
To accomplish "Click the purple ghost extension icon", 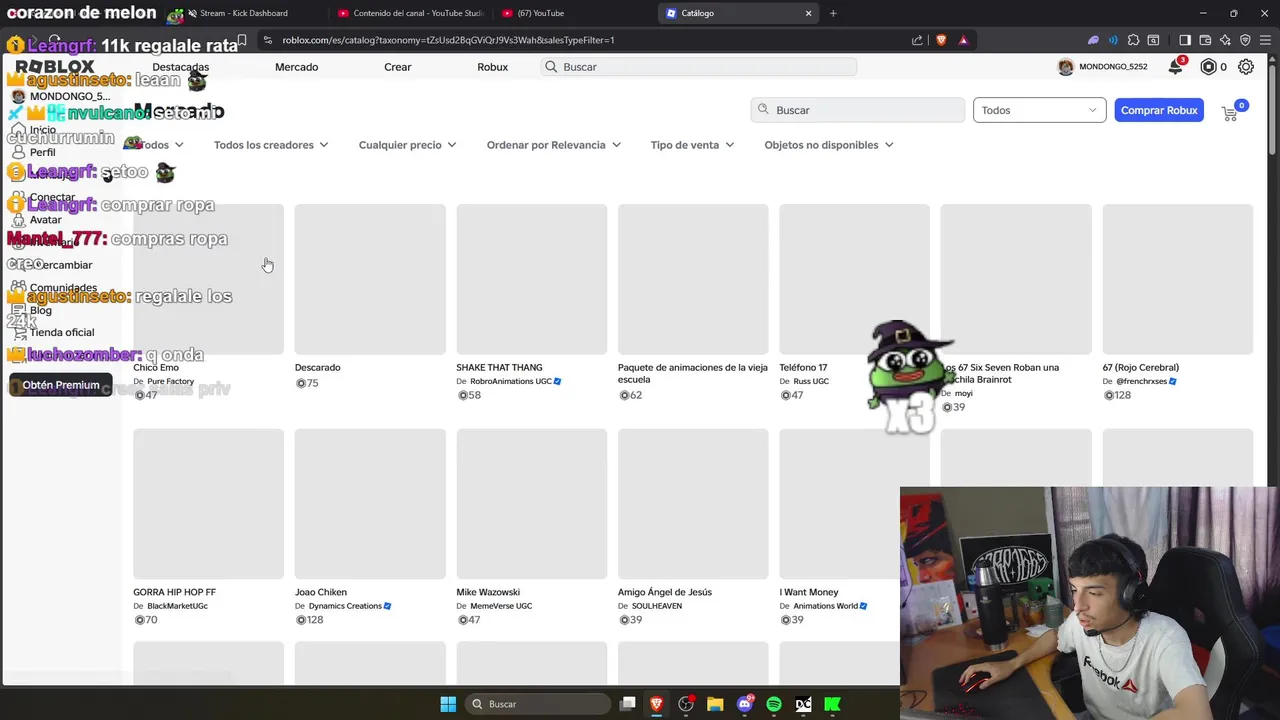I will click(x=1093, y=40).
